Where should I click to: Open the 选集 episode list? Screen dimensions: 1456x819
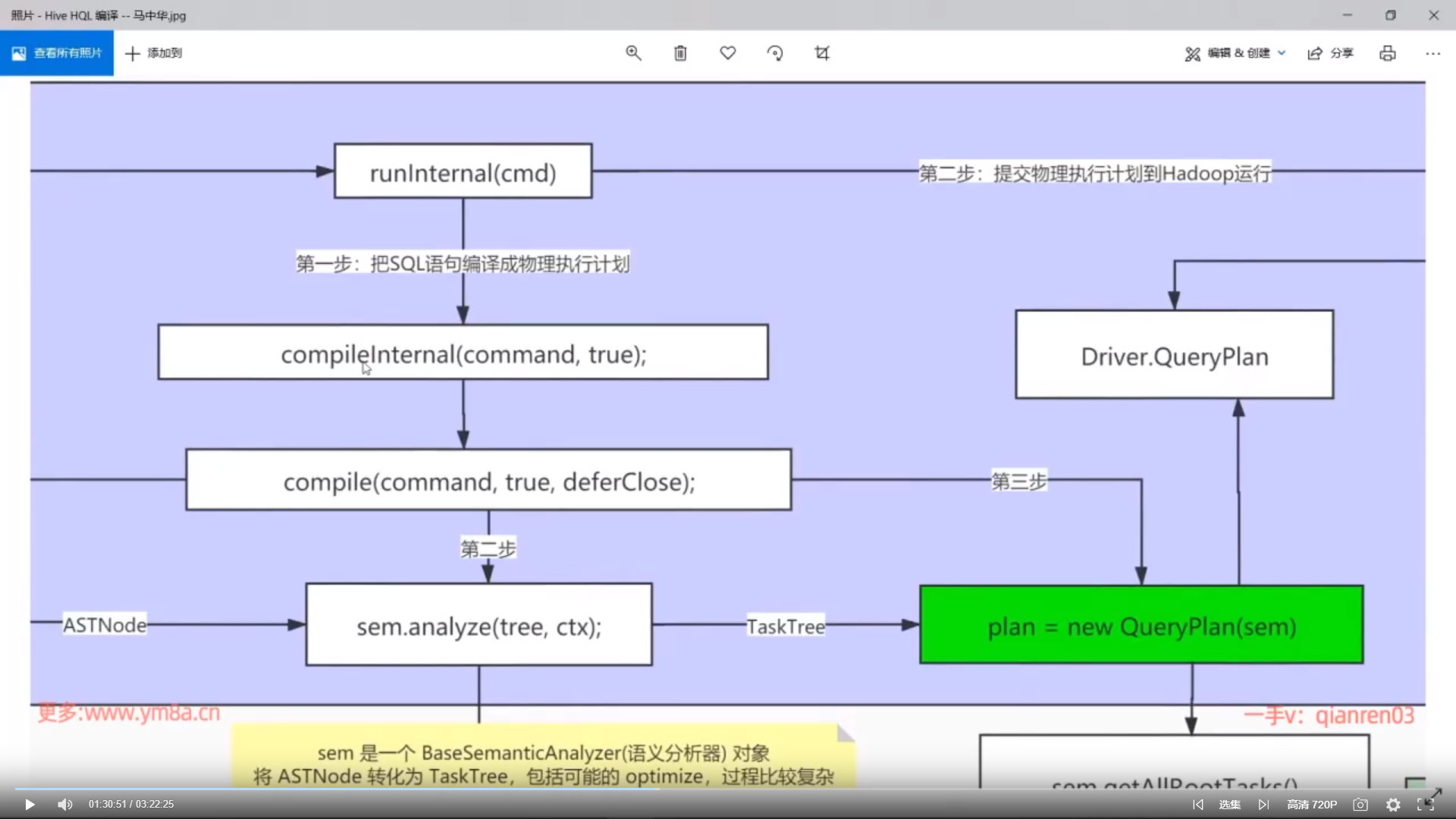[1229, 805]
